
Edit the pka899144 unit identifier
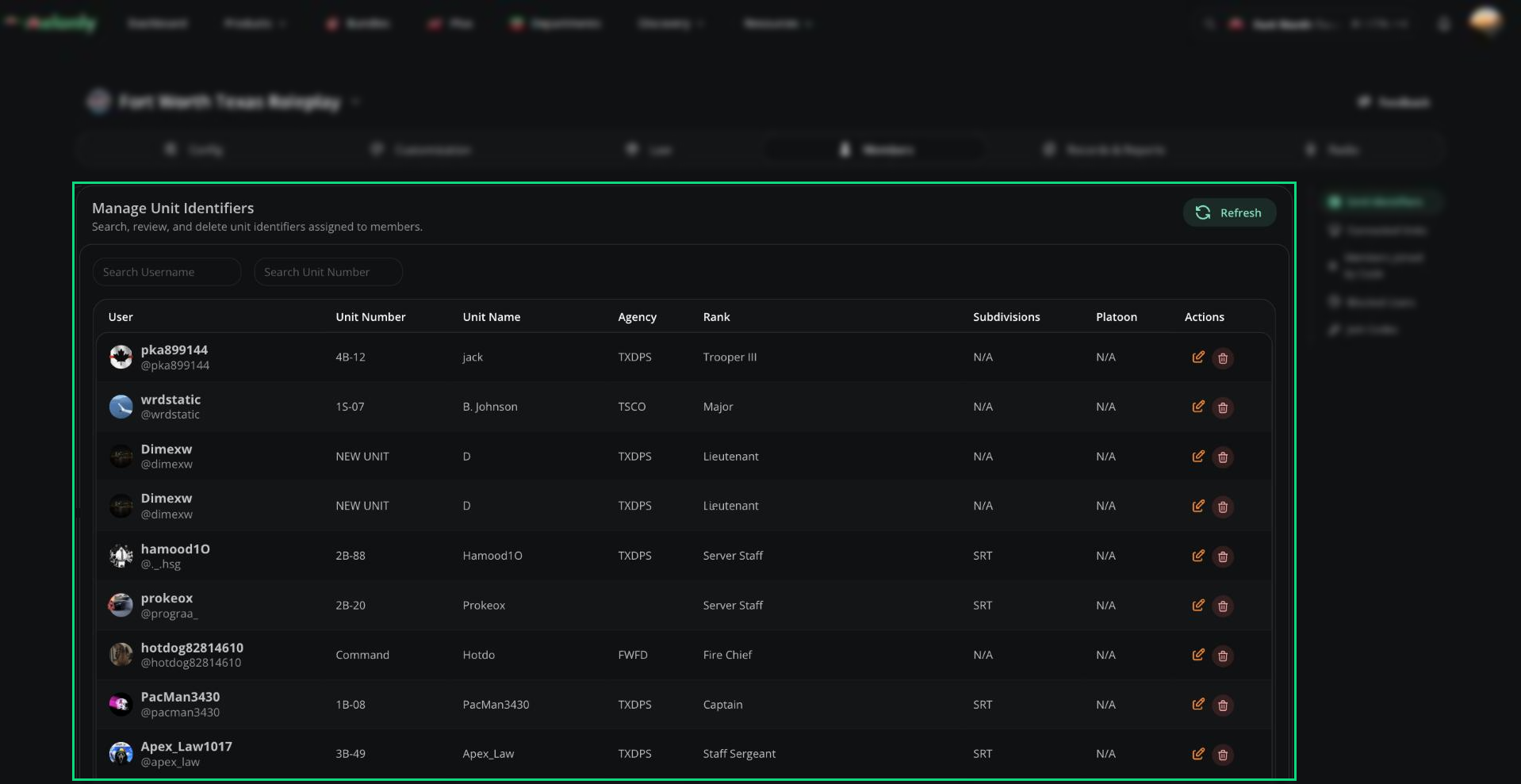pyautogui.click(x=1198, y=358)
